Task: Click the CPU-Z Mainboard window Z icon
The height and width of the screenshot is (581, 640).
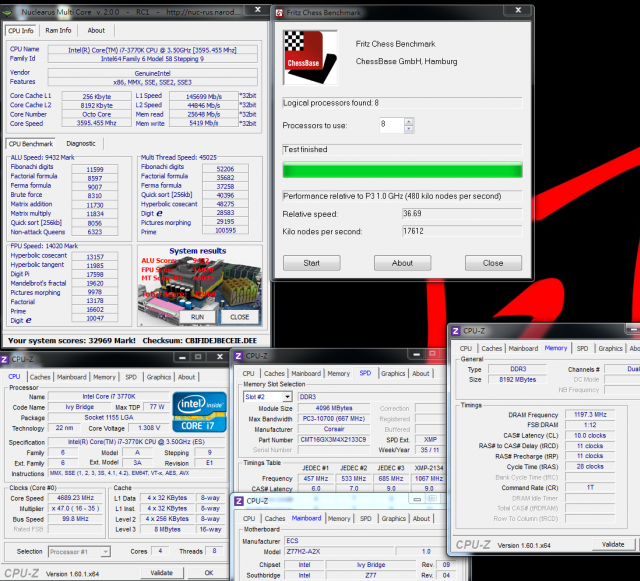Action: coord(239,501)
